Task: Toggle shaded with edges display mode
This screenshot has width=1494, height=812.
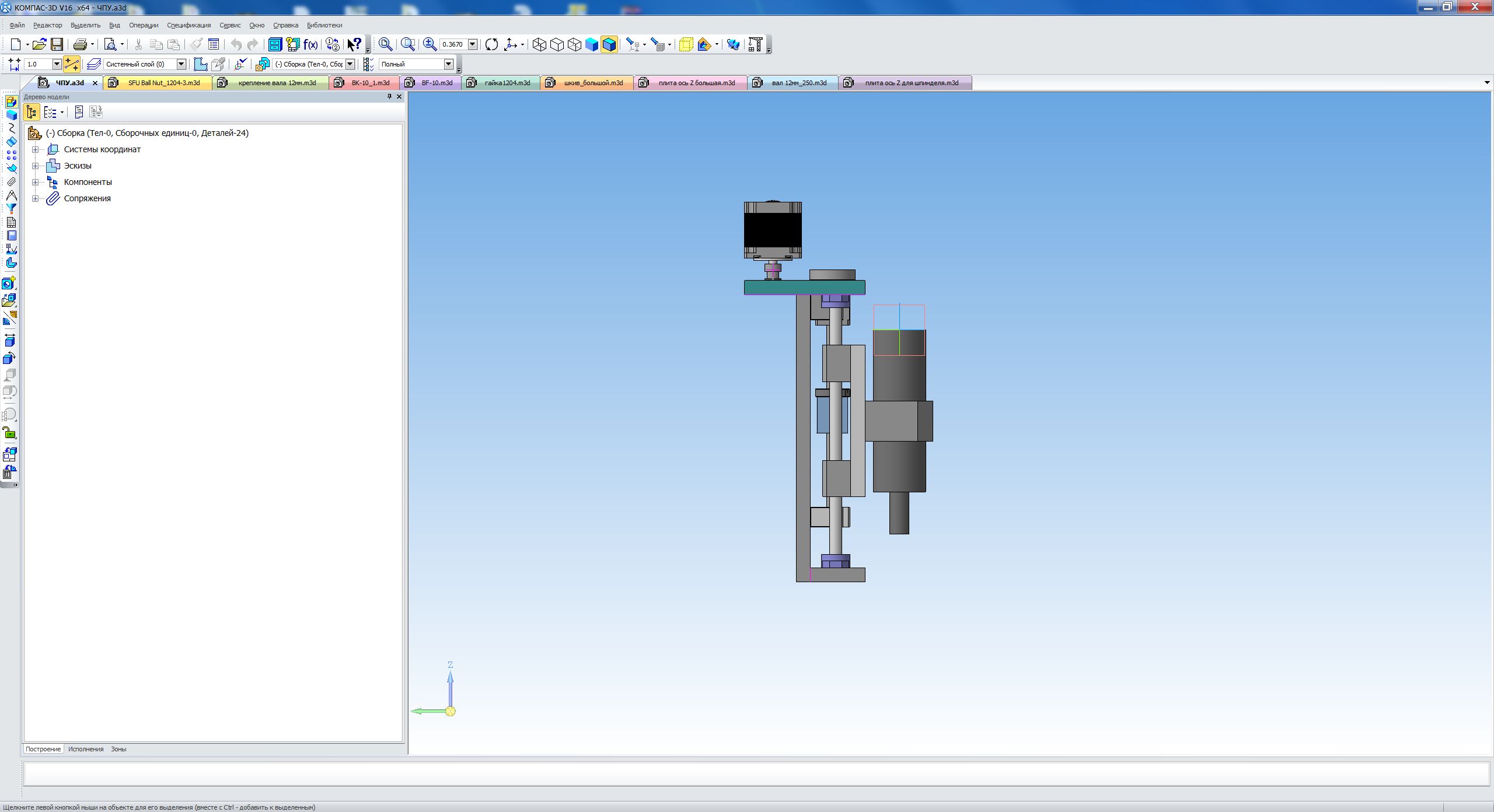Action: 609,44
